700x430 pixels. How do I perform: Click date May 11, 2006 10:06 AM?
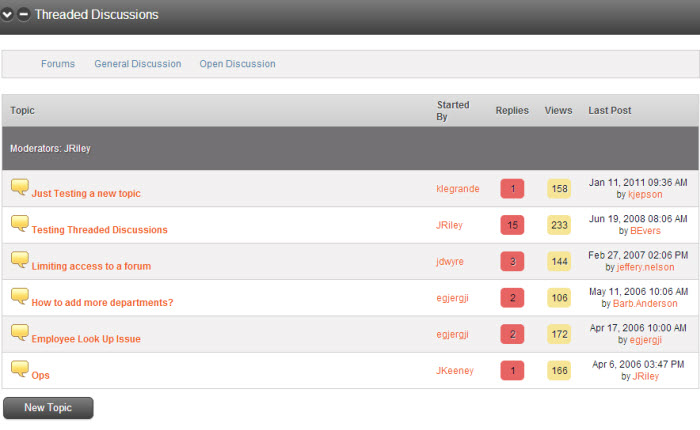638,292
